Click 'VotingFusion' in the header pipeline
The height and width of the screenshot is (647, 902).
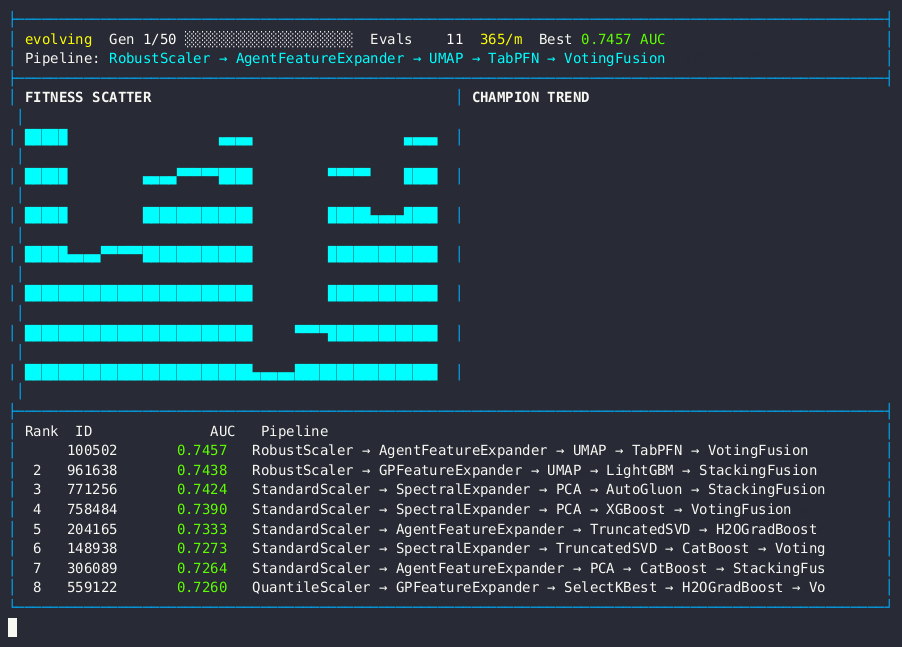pyautogui.click(x=614, y=59)
